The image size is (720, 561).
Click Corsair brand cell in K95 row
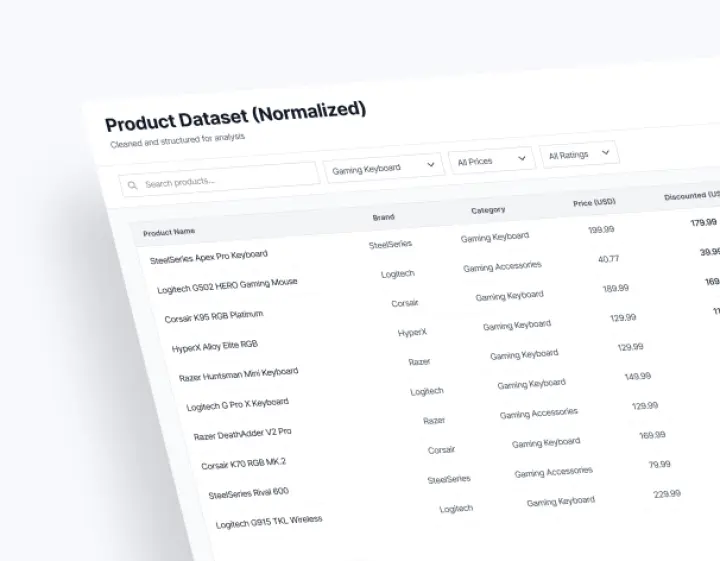[x=405, y=303]
